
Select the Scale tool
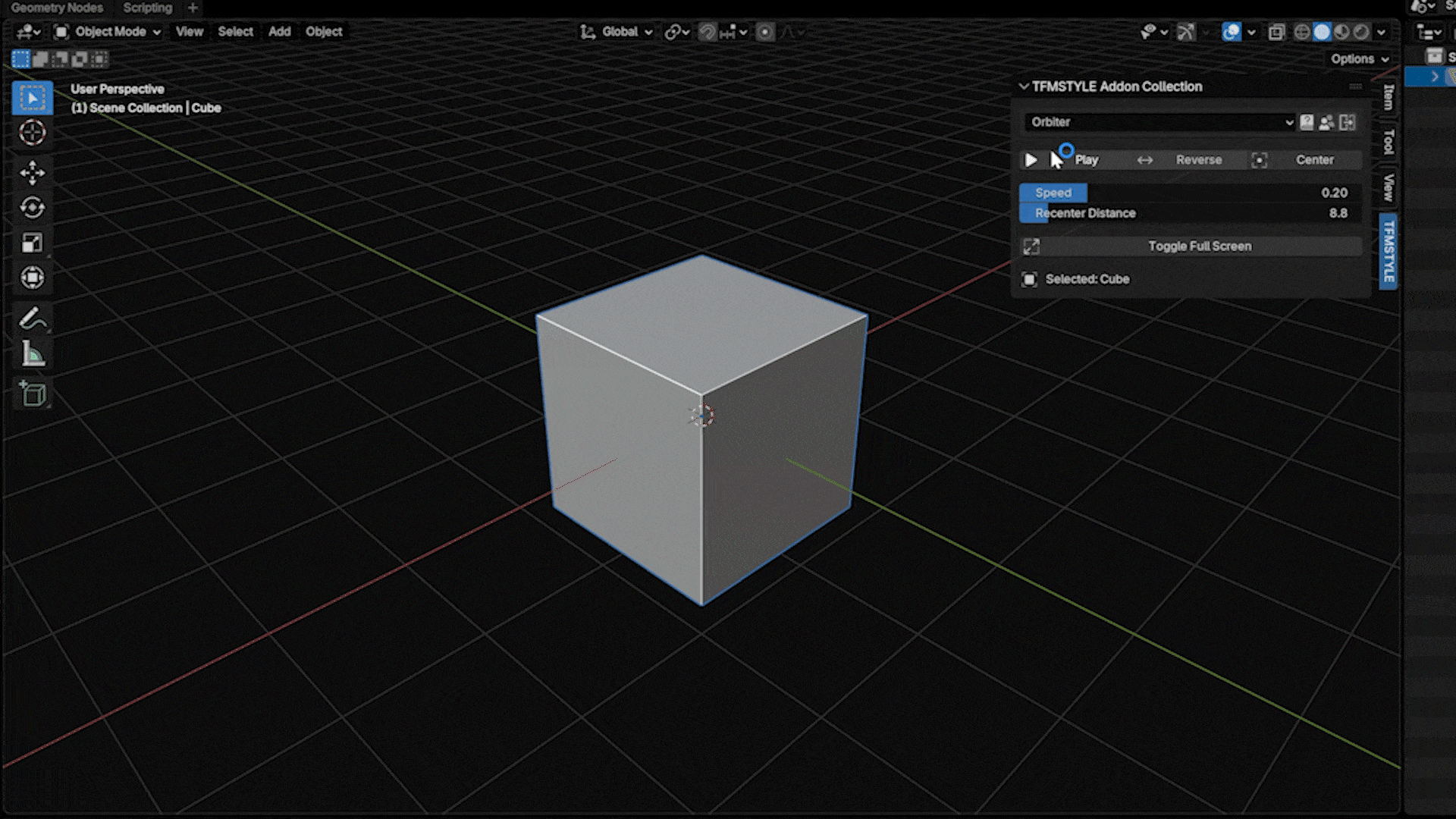(32, 243)
